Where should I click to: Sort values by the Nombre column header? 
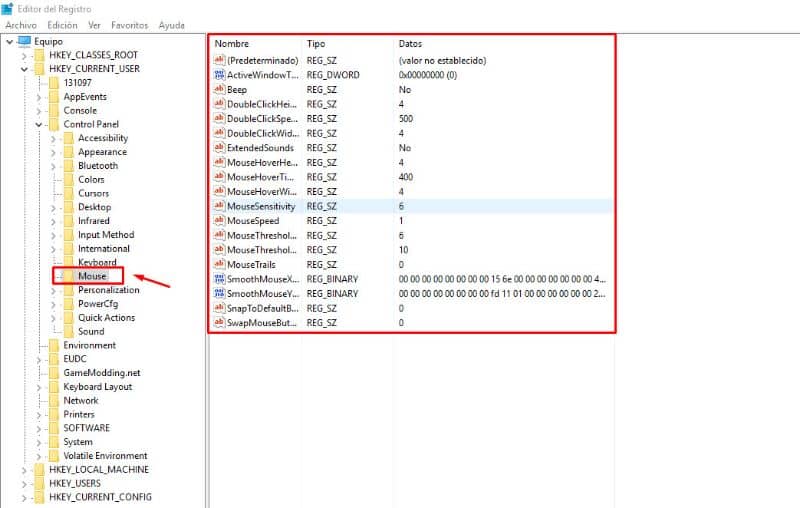pyautogui.click(x=232, y=45)
